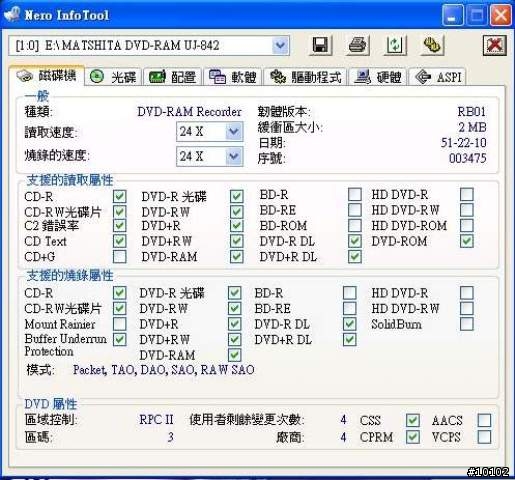Click the Print icon in toolbar
The image size is (515, 480).
(x=358, y=45)
